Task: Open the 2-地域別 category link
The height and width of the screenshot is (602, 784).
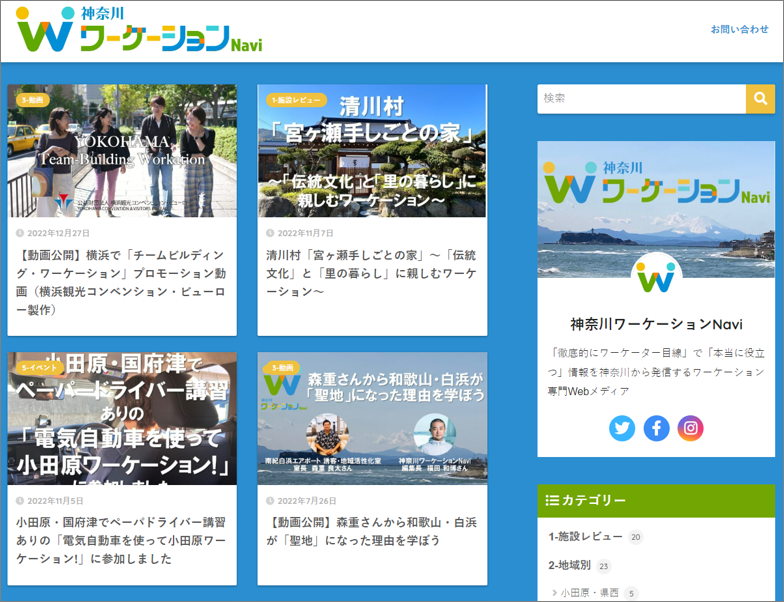Action: click(570, 566)
